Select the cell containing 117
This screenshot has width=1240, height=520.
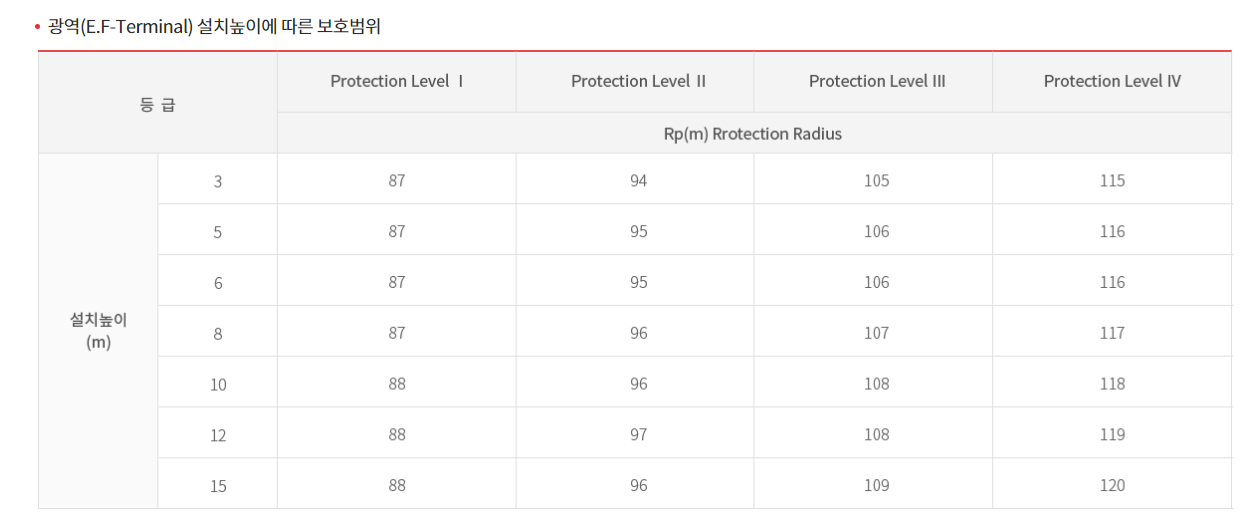point(1112,333)
